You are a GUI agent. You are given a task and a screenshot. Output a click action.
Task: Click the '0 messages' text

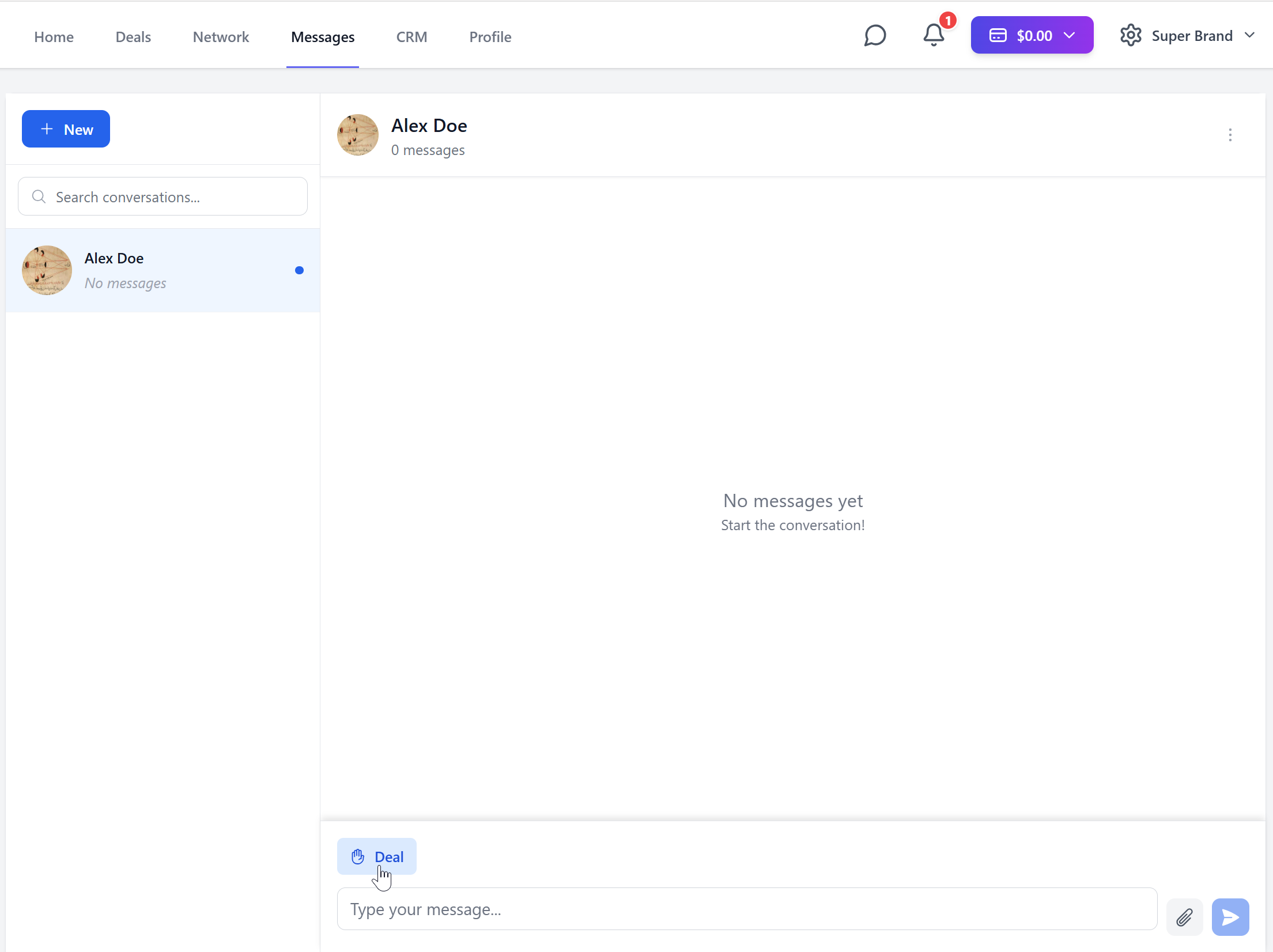point(428,150)
